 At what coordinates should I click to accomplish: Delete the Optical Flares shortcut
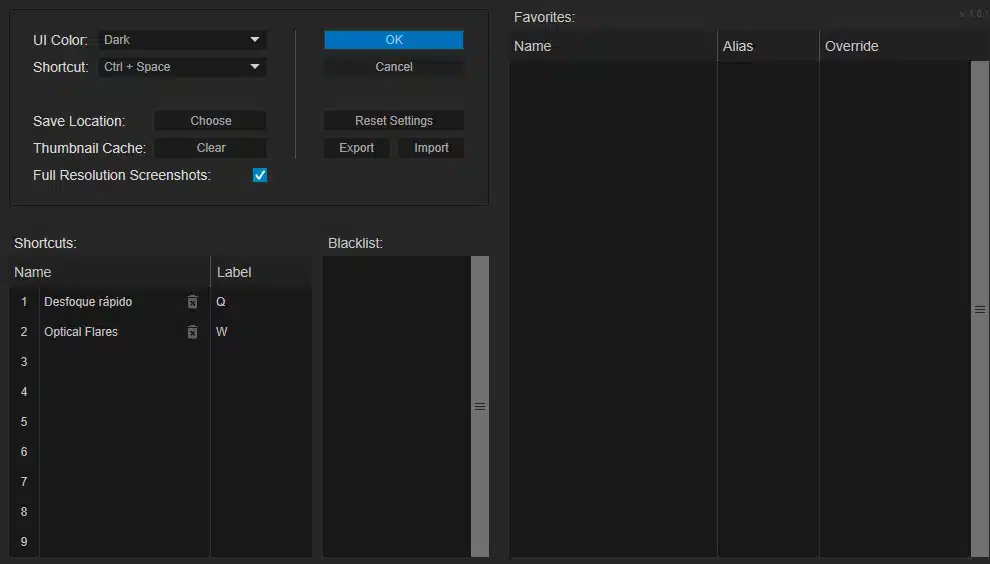point(193,332)
